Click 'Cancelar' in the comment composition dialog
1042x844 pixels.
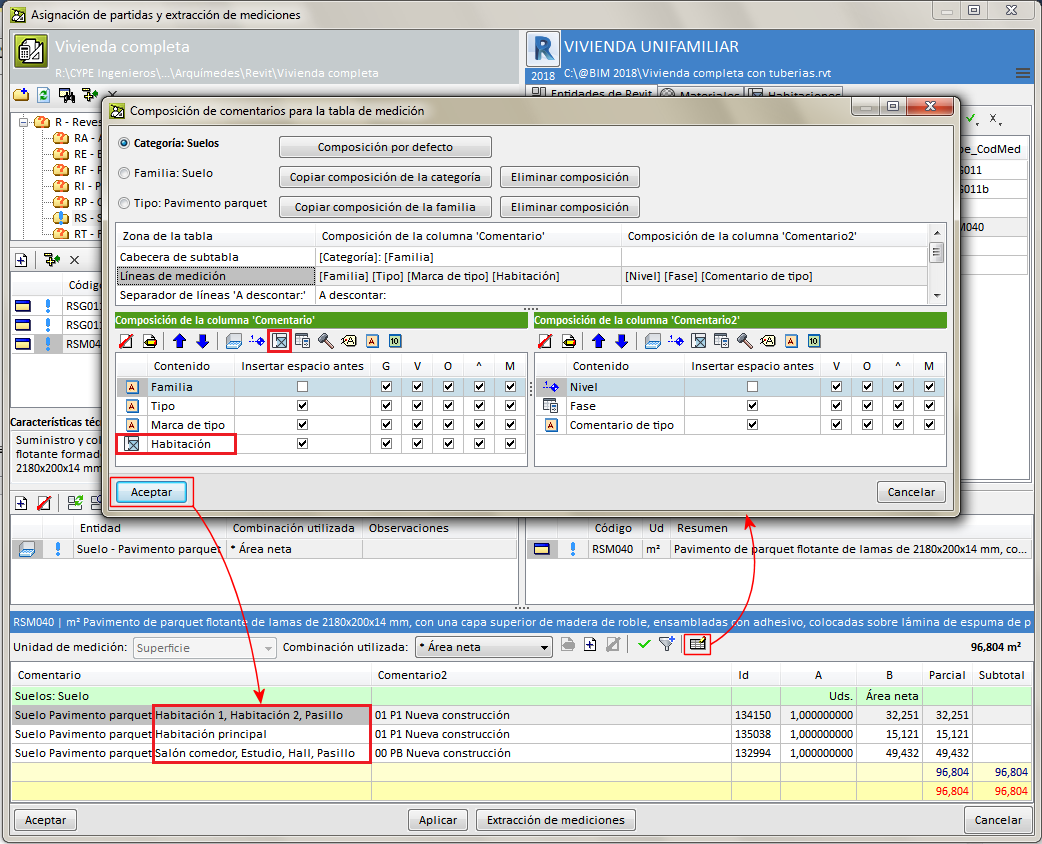click(x=911, y=492)
